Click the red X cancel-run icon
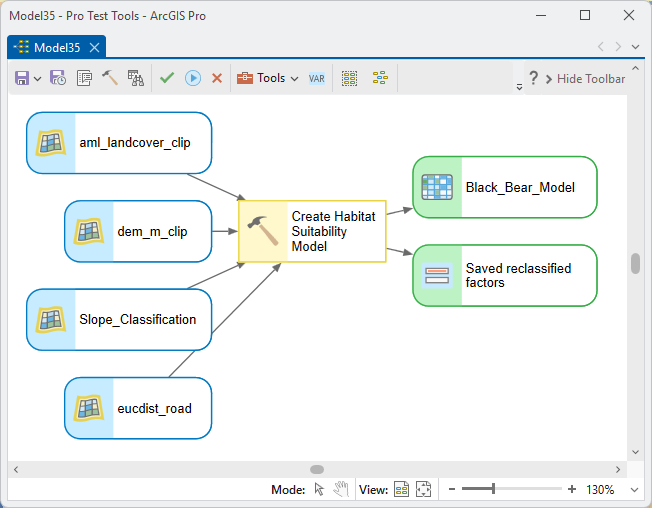This screenshot has width=652, height=508. (x=217, y=78)
